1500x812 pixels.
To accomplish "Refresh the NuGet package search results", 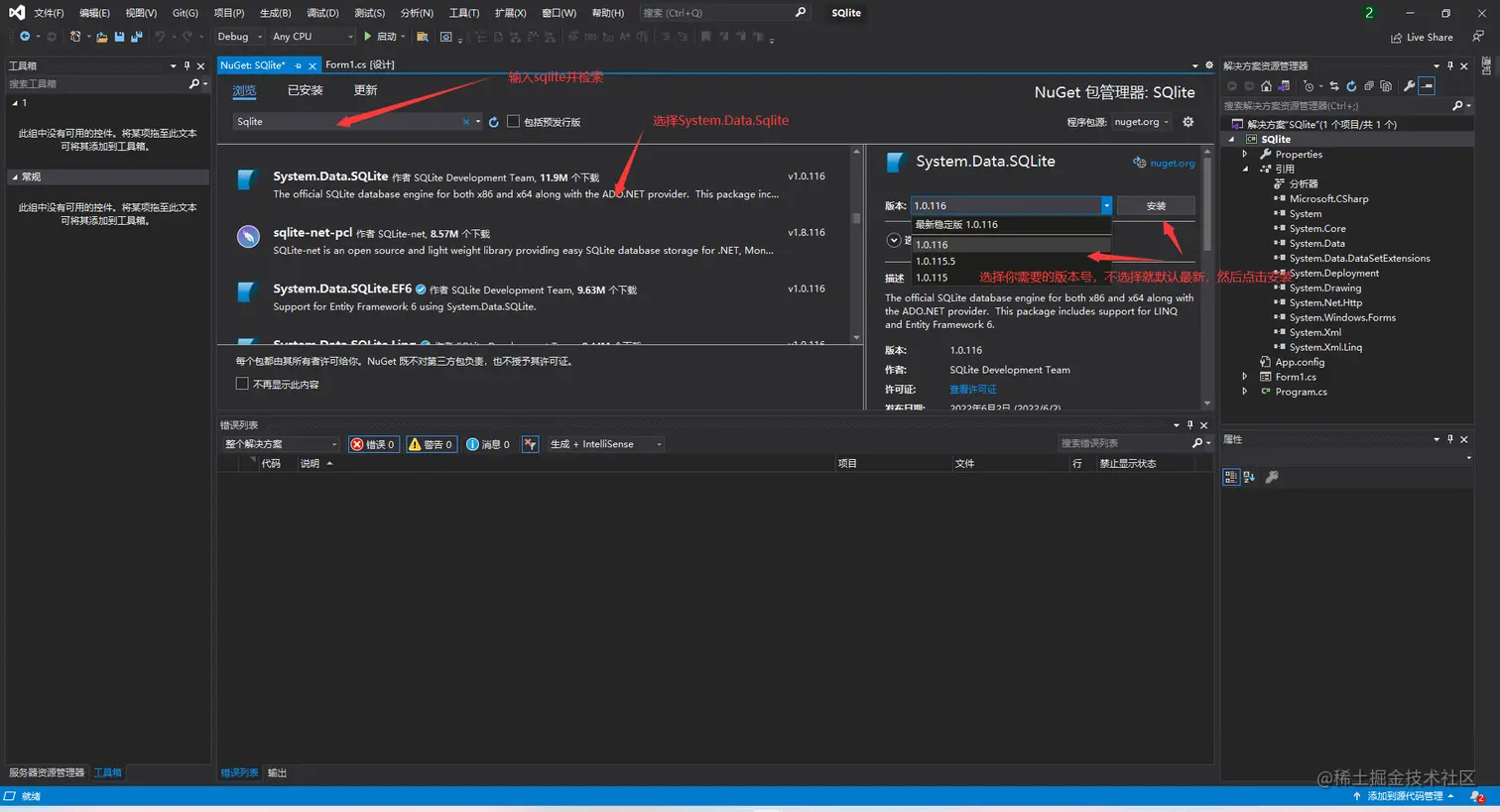I will point(493,122).
